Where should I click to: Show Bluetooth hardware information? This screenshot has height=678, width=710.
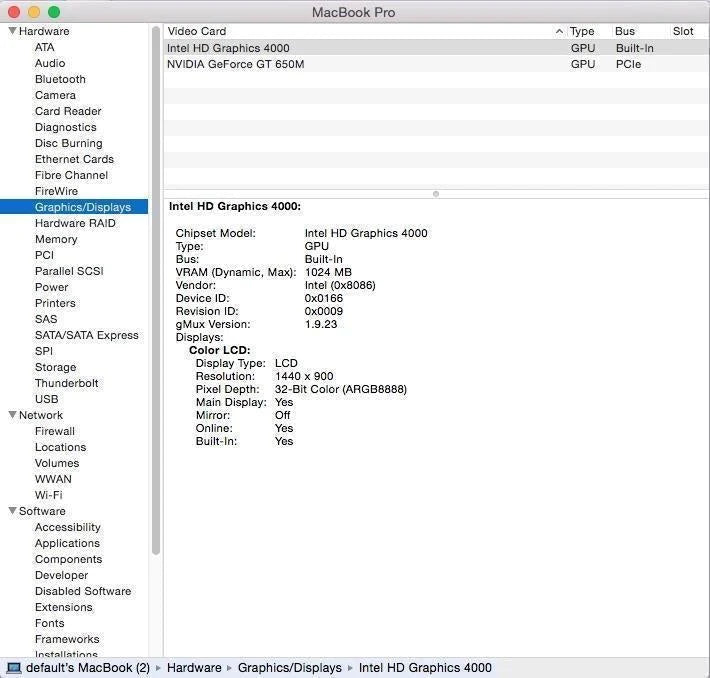(x=60, y=79)
